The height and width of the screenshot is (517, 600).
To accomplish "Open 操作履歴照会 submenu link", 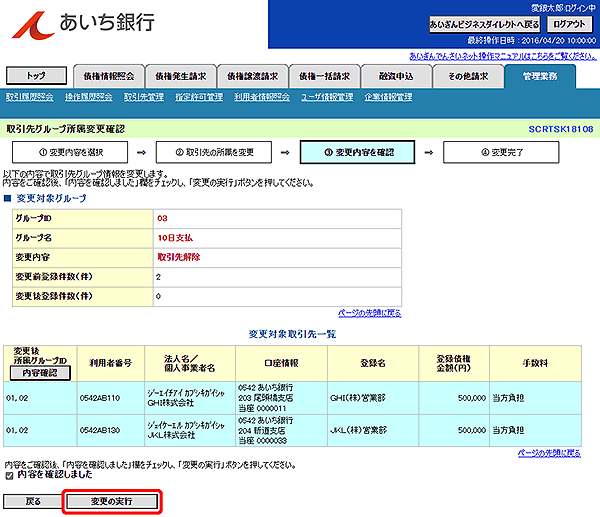I will click(88, 97).
